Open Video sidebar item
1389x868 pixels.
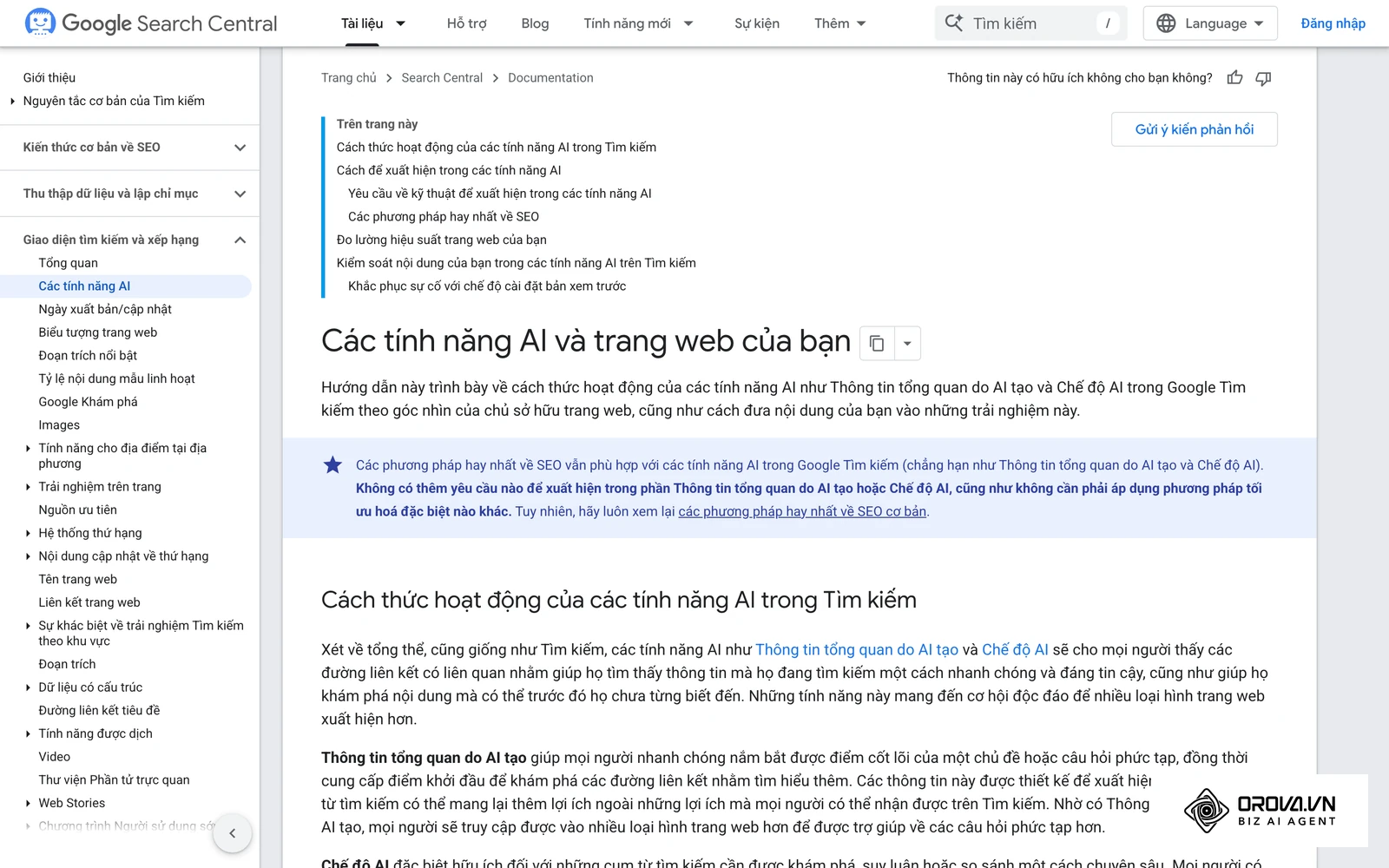[54, 757]
